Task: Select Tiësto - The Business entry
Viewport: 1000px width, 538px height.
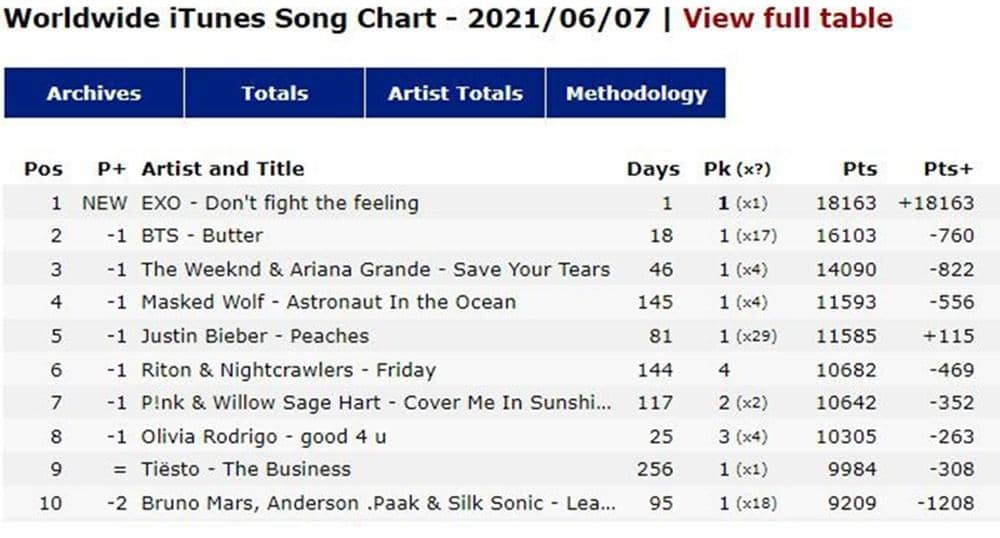Action: point(246,469)
